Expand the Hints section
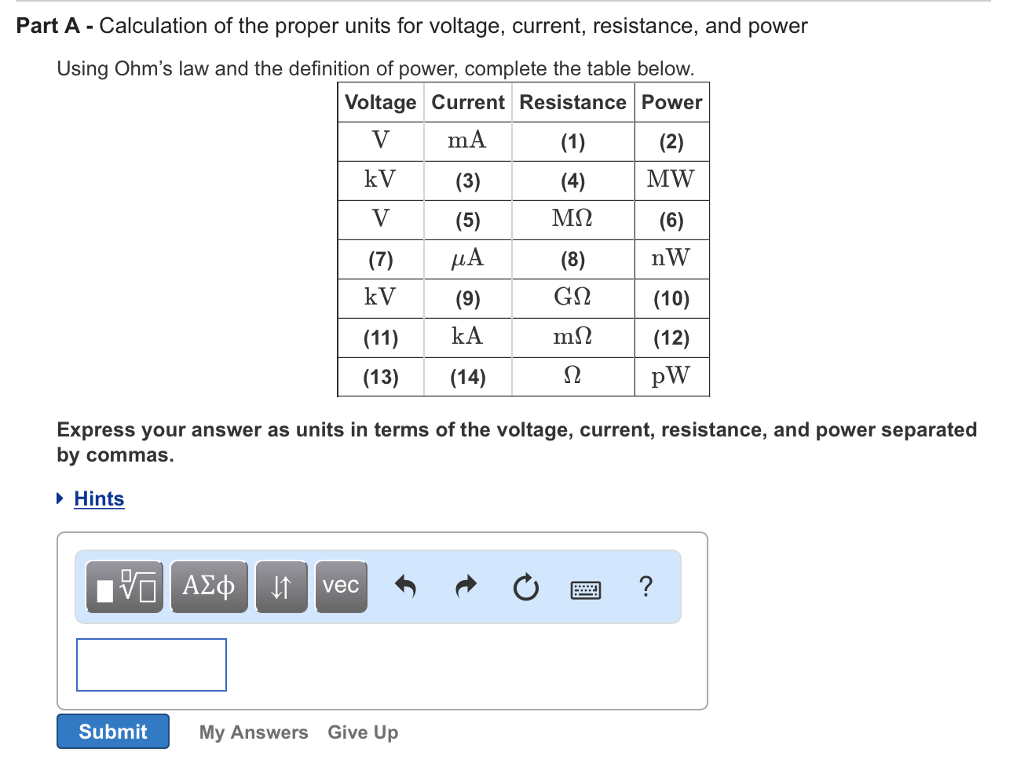Screen dimensions: 1024x774 coord(98,498)
